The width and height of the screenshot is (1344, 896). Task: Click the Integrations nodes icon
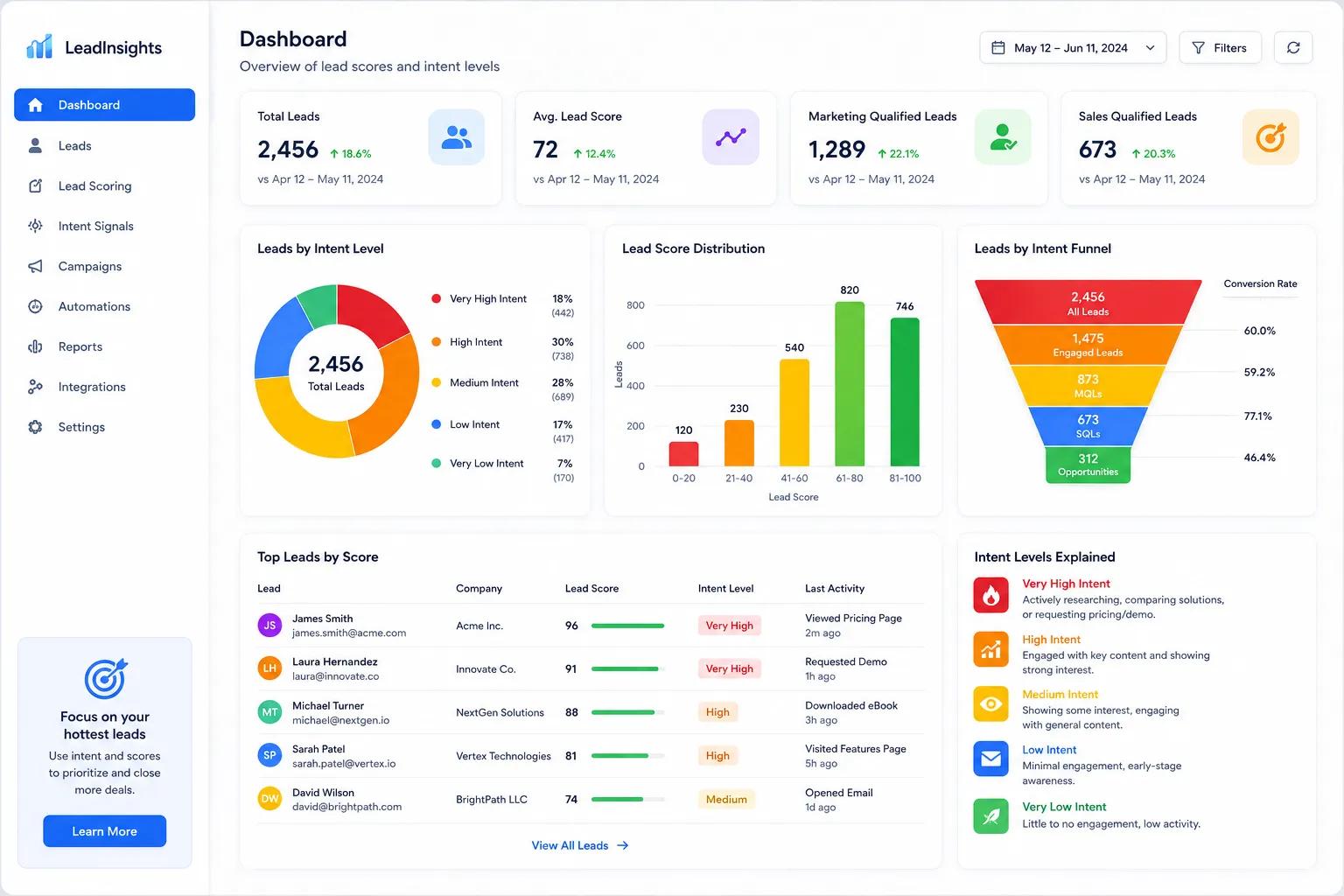coord(35,387)
